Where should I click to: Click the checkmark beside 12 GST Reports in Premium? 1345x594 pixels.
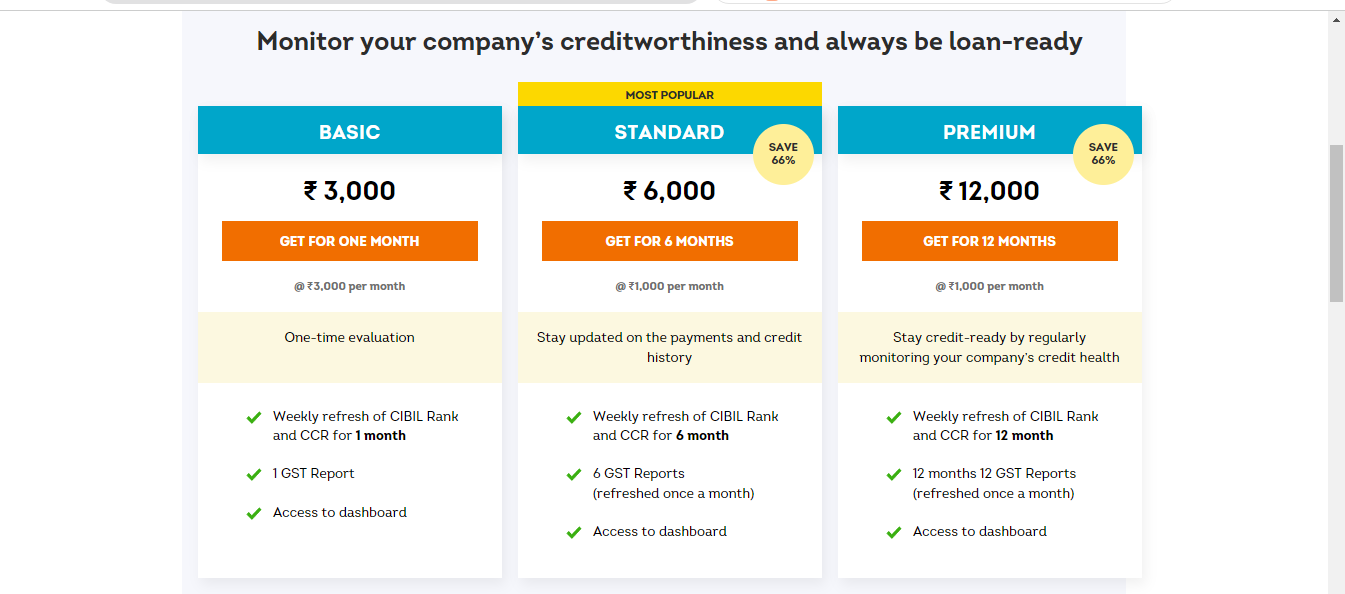coord(893,473)
